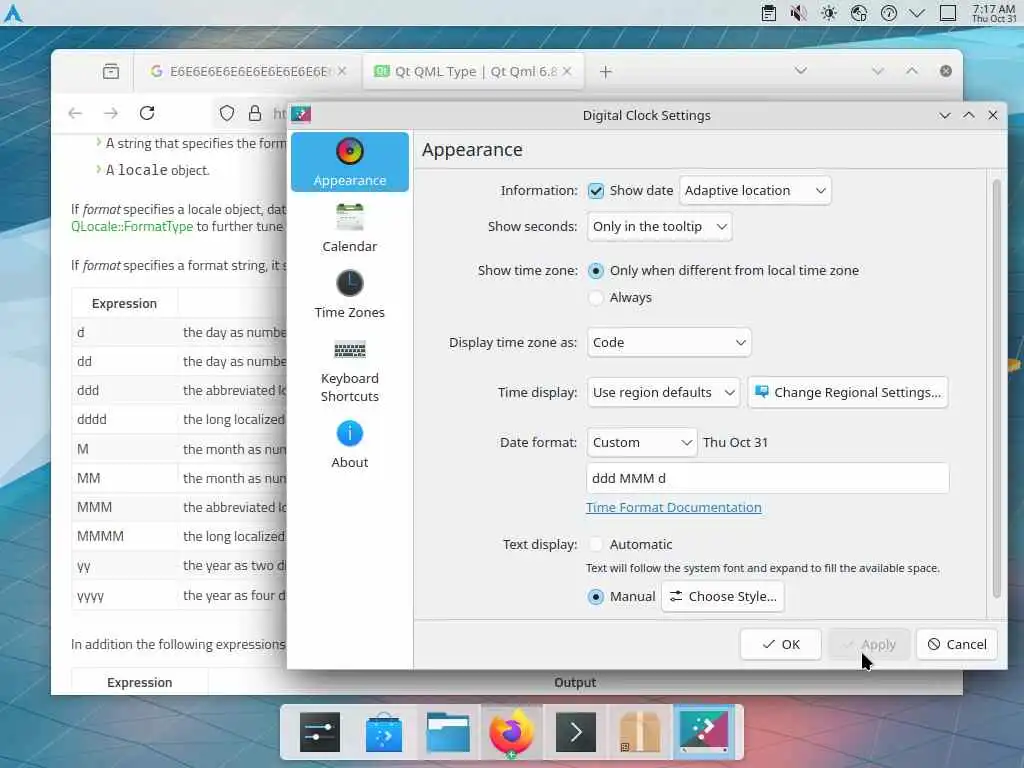Viewport: 1024px width, 768px height.
Task: Click the Choose Style button
Action: [723, 596]
